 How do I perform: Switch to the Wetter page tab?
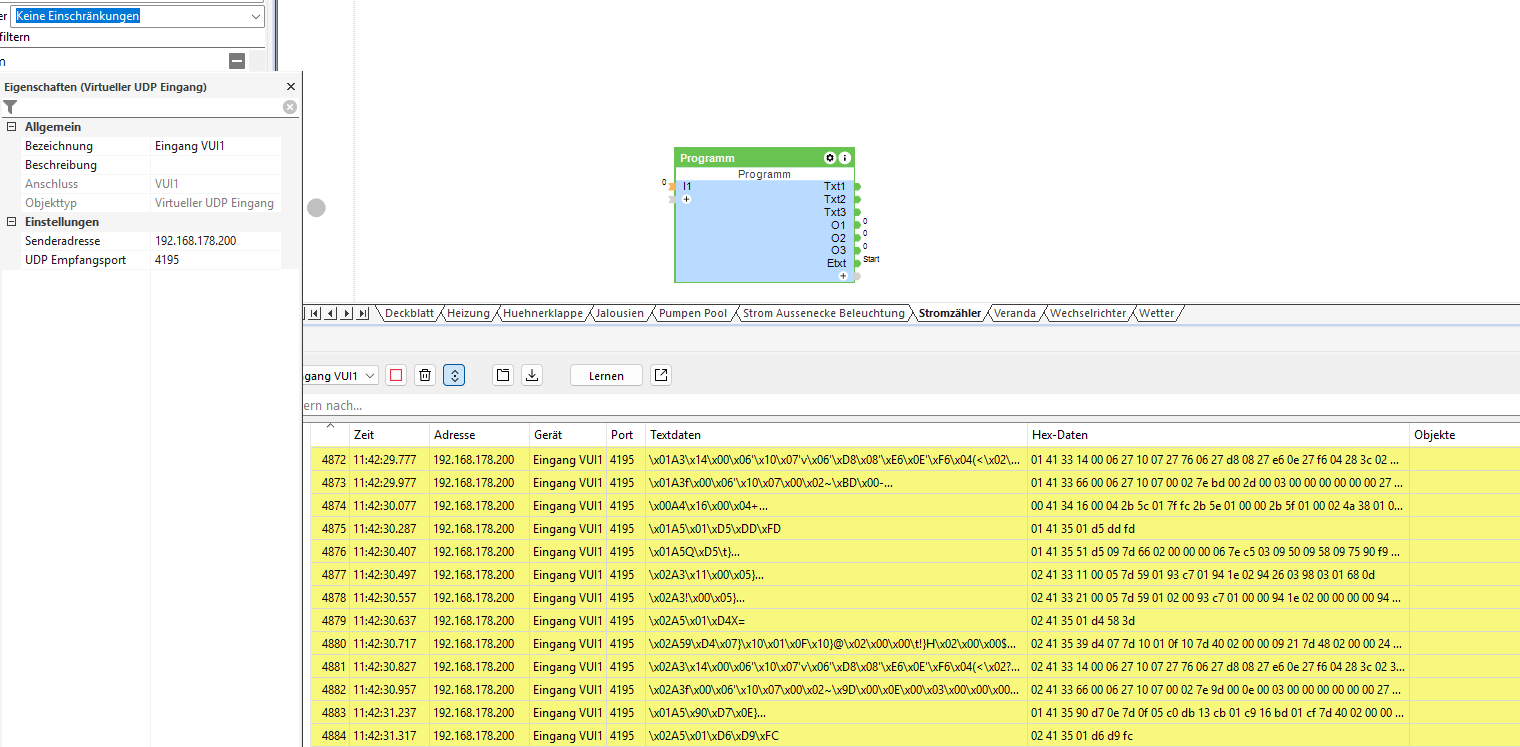[x=1156, y=313]
